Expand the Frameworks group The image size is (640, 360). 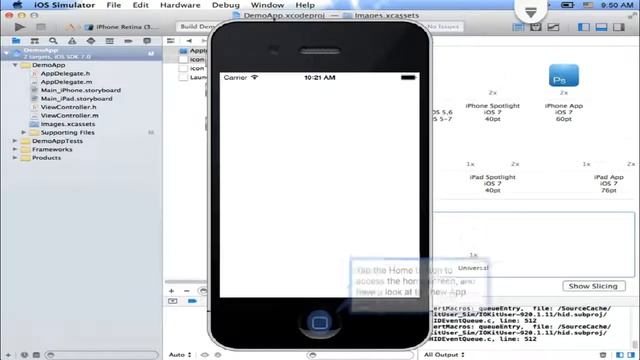[x=15, y=149]
